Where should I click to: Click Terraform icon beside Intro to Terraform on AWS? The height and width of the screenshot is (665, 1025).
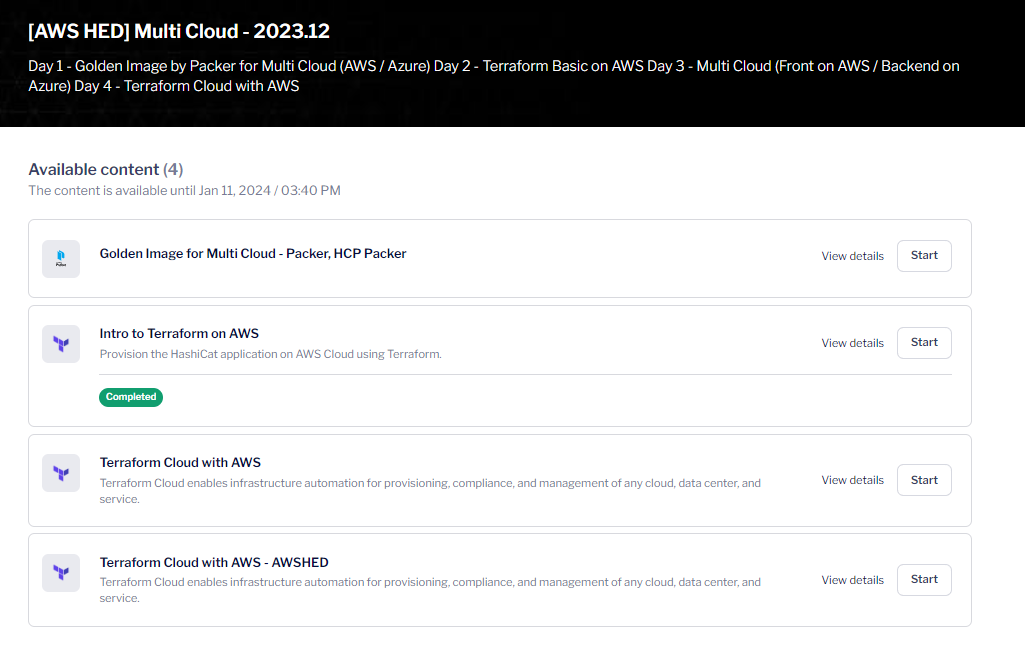coord(61,344)
